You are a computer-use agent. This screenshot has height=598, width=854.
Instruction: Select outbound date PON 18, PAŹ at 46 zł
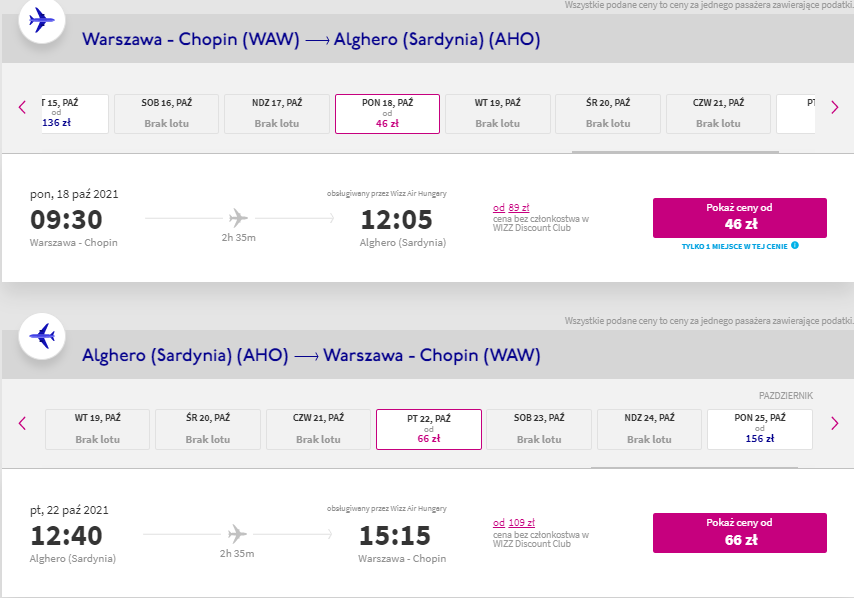[x=387, y=113]
